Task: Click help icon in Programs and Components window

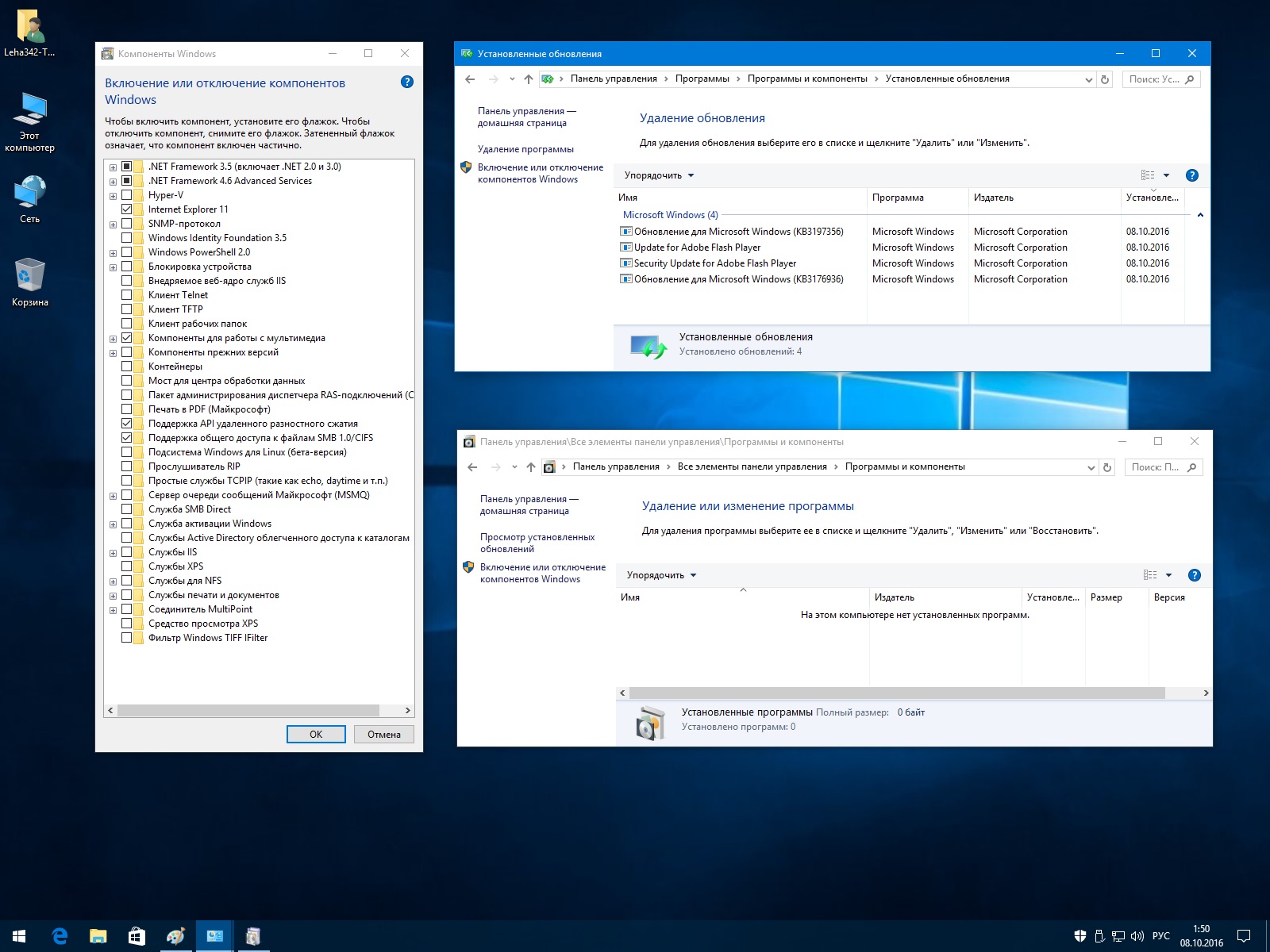Action: [x=1194, y=575]
